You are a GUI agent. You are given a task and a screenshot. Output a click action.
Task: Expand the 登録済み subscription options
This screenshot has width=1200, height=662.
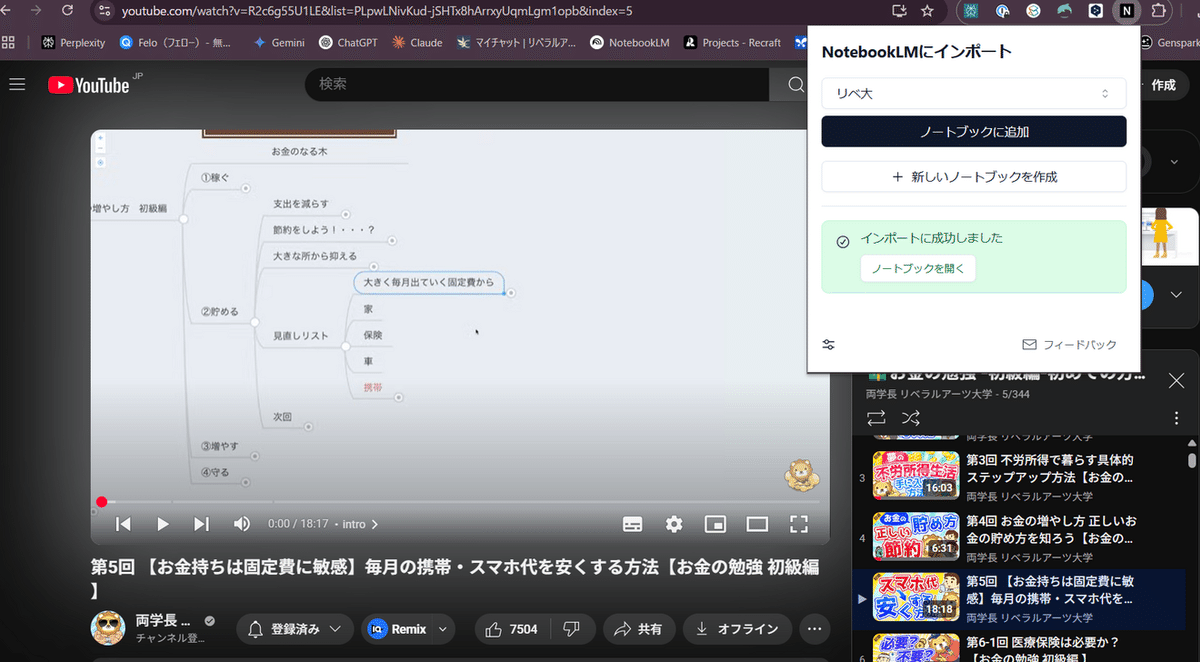point(336,629)
